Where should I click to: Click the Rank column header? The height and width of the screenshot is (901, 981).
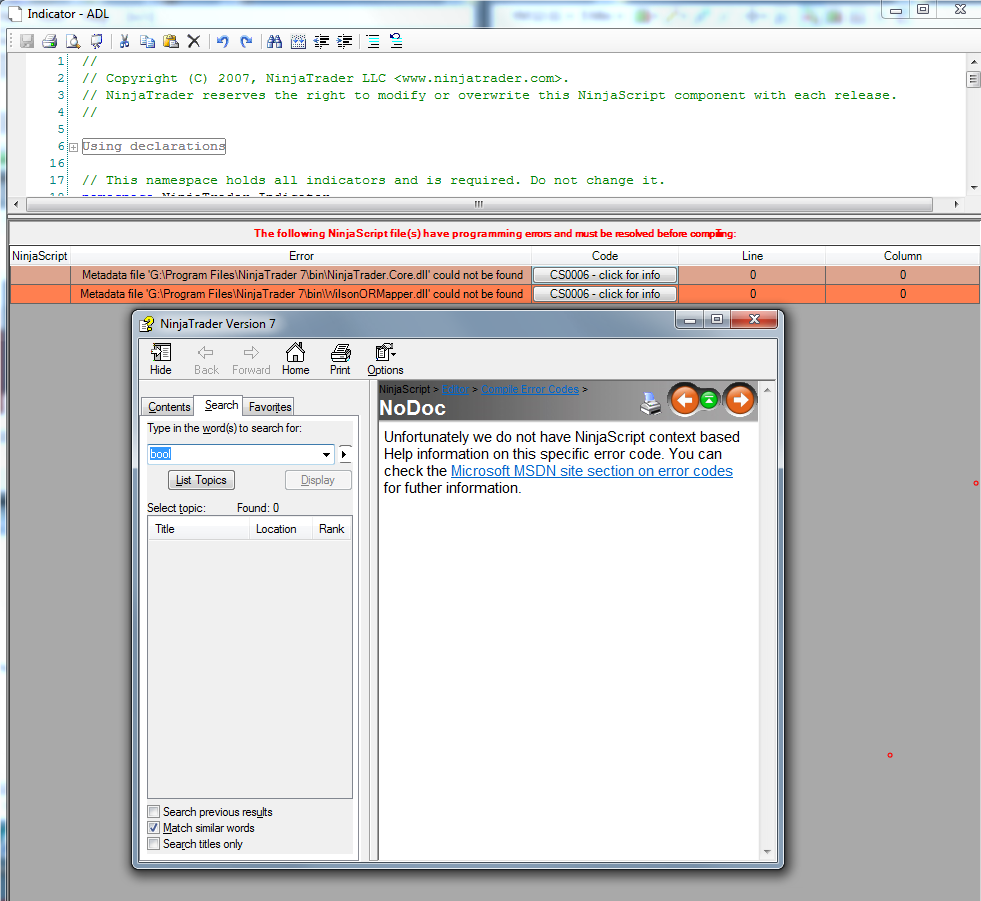click(332, 529)
